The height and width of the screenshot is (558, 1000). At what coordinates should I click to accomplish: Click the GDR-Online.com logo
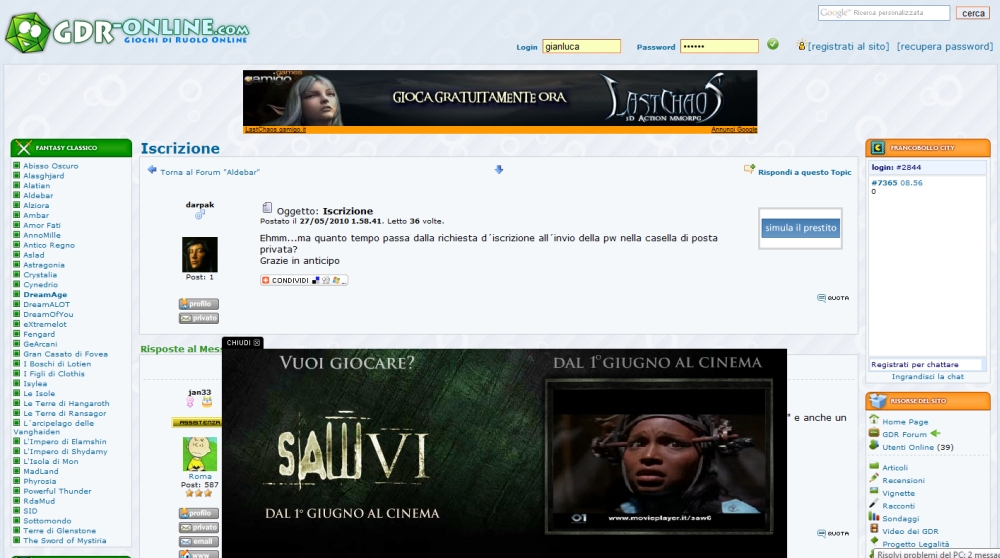pyautogui.click(x=126, y=32)
